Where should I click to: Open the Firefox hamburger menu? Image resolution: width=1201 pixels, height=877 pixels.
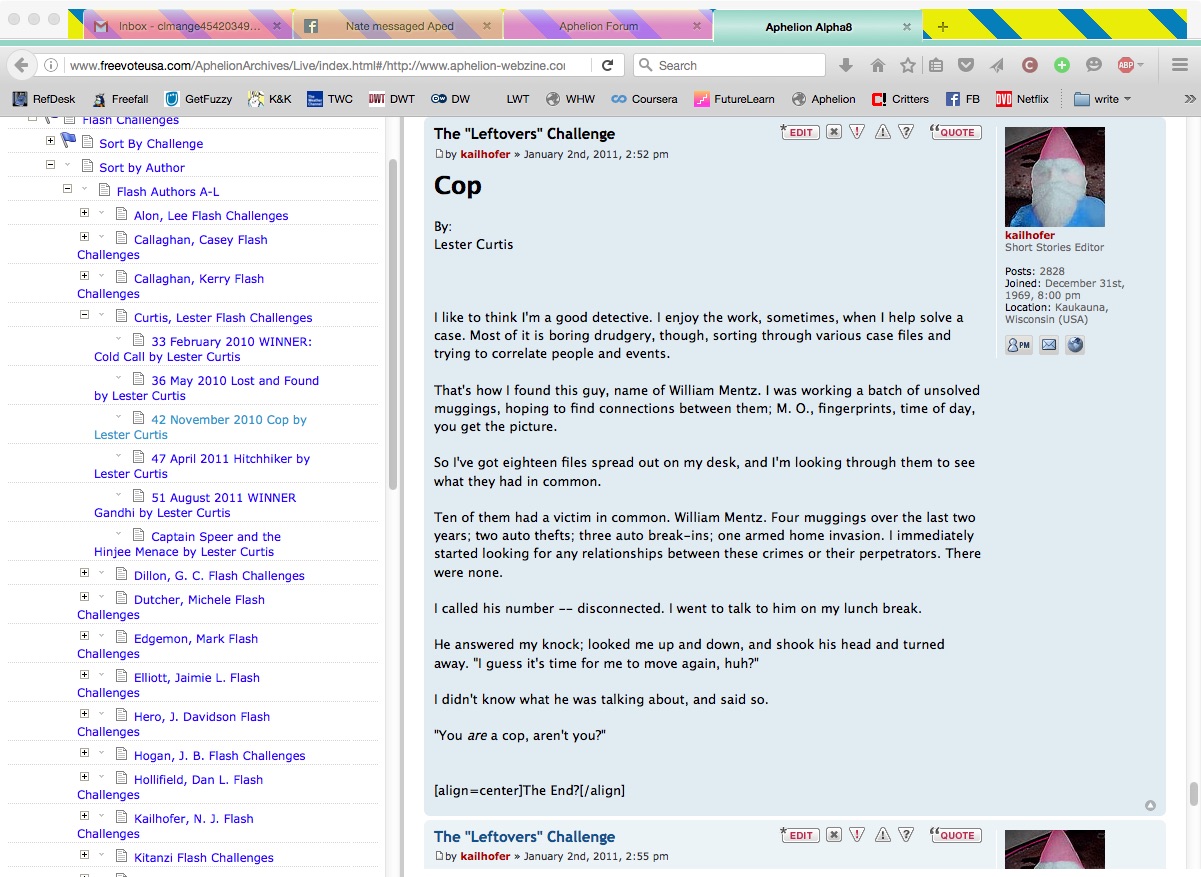(x=1179, y=65)
